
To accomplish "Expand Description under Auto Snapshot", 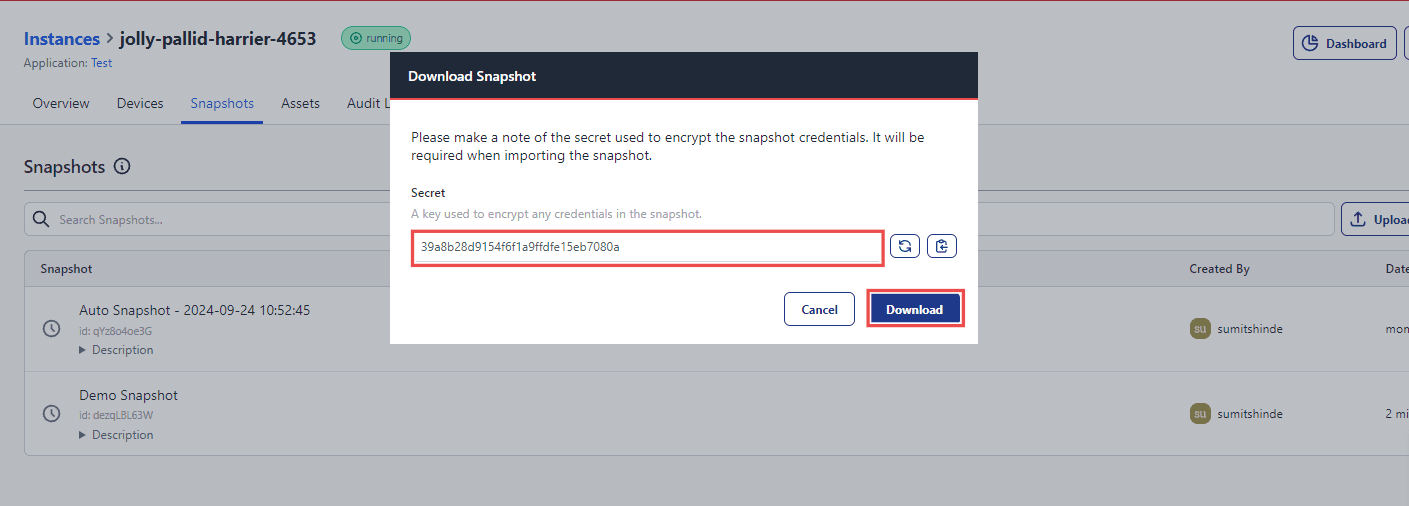I will click(x=116, y=350).
